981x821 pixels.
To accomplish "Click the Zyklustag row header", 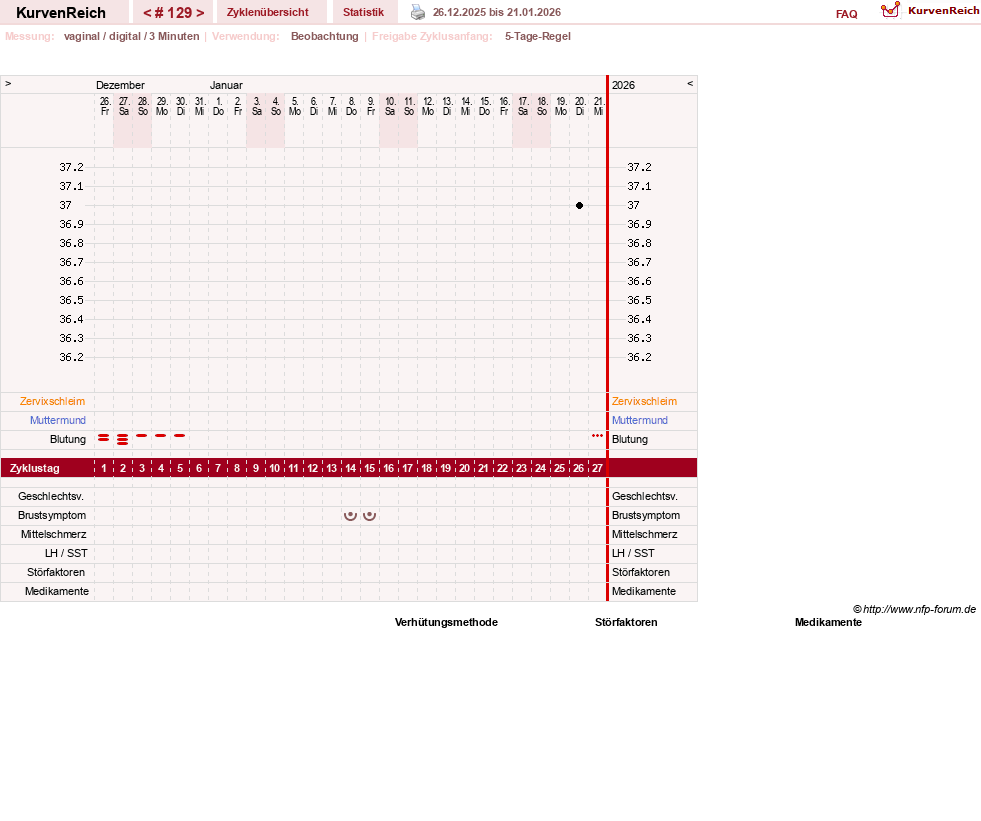I will coord(35,468).
